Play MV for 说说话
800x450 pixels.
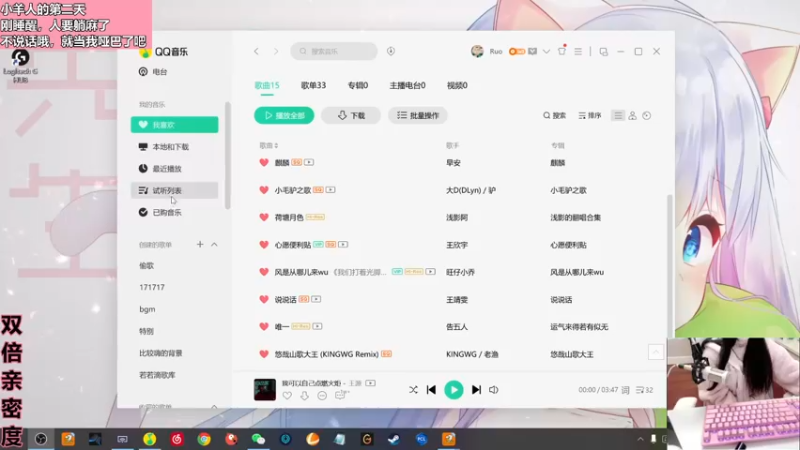click(x=316, y=299)
